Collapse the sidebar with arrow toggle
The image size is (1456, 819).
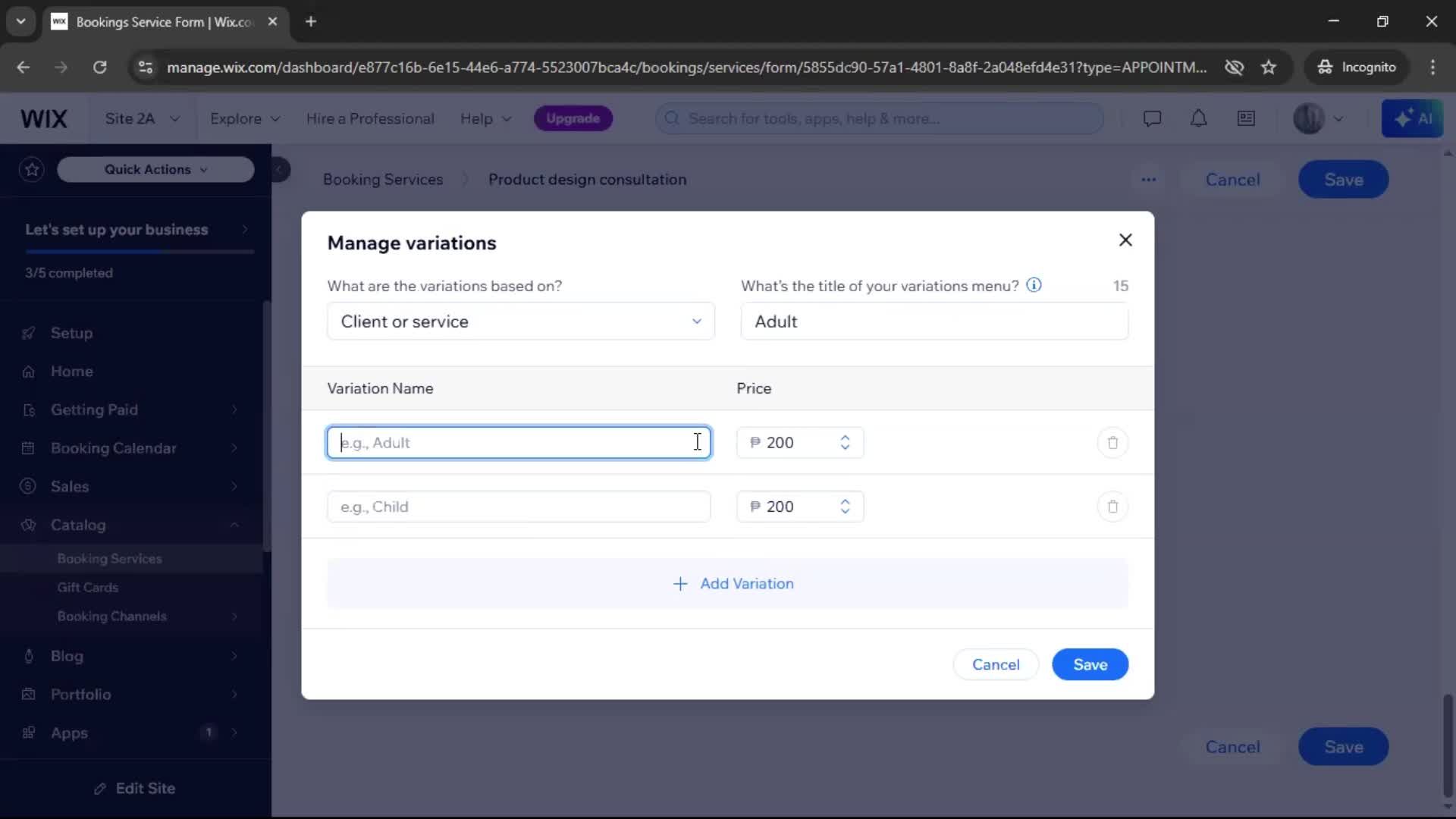(279, 169)
